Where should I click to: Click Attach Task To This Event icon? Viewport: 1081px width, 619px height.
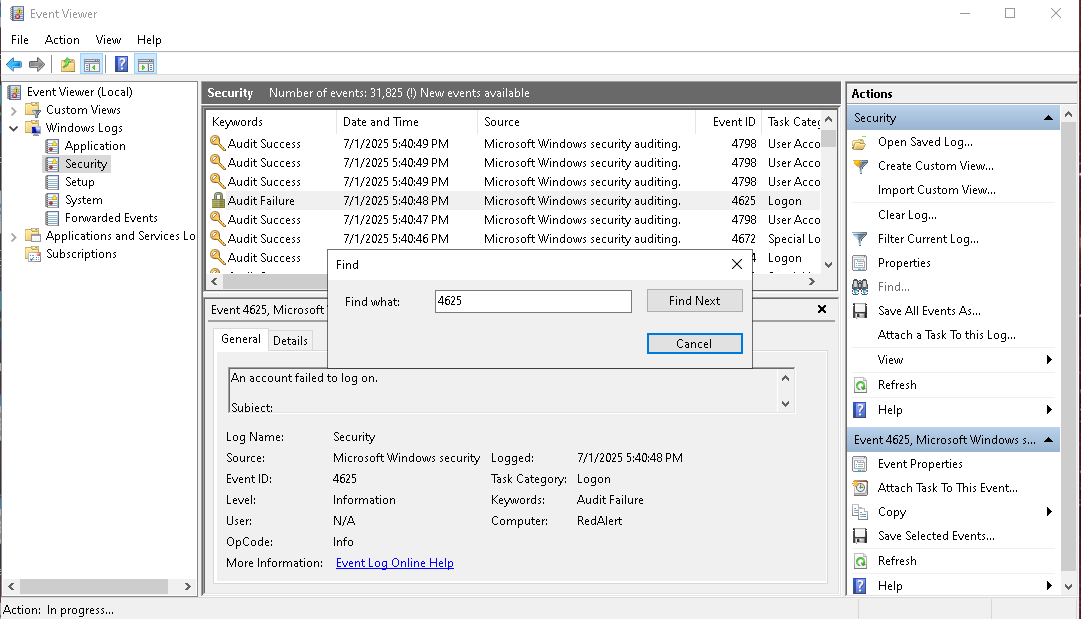(x=860, y=488)
